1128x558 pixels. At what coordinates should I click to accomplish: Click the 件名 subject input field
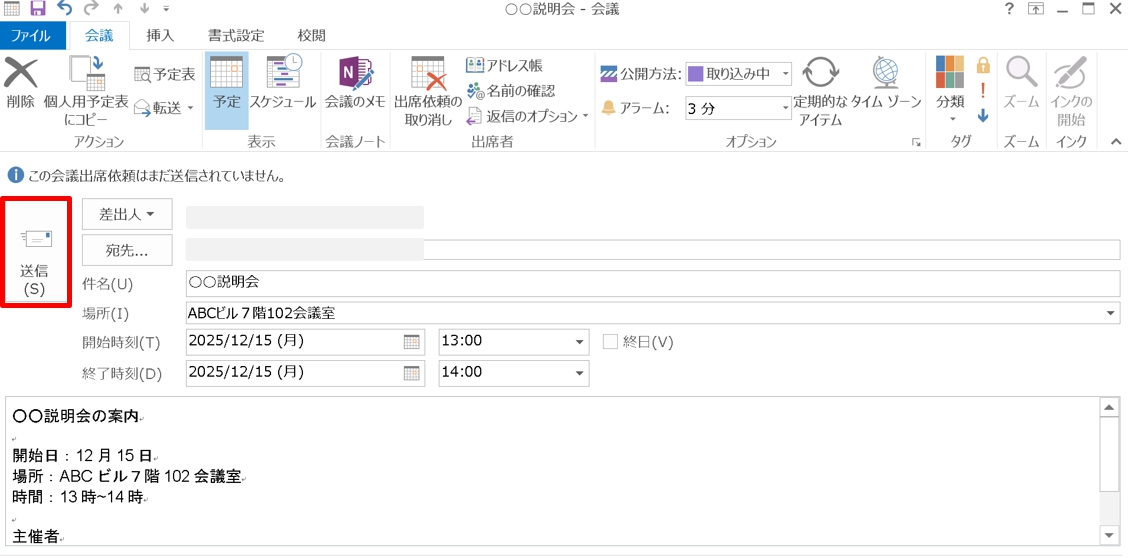[x=650, y=284]
